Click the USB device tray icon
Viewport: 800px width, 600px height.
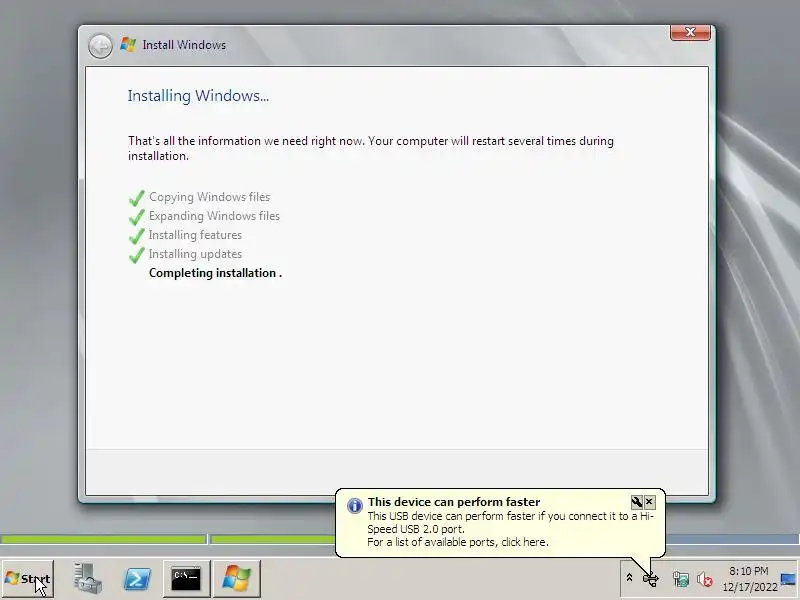click(x=651, y=579)
